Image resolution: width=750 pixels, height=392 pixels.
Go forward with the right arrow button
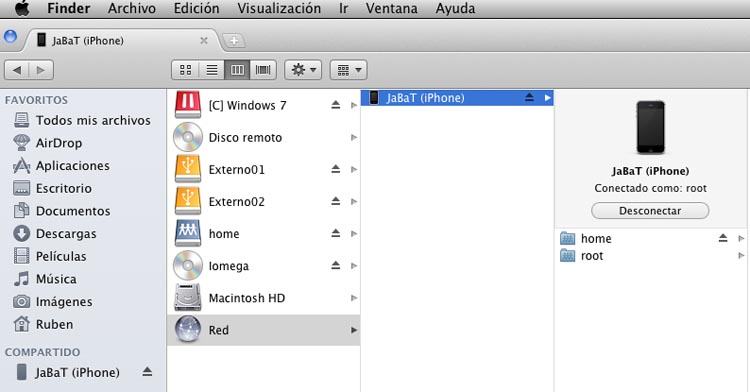click(x=41, y=70)
